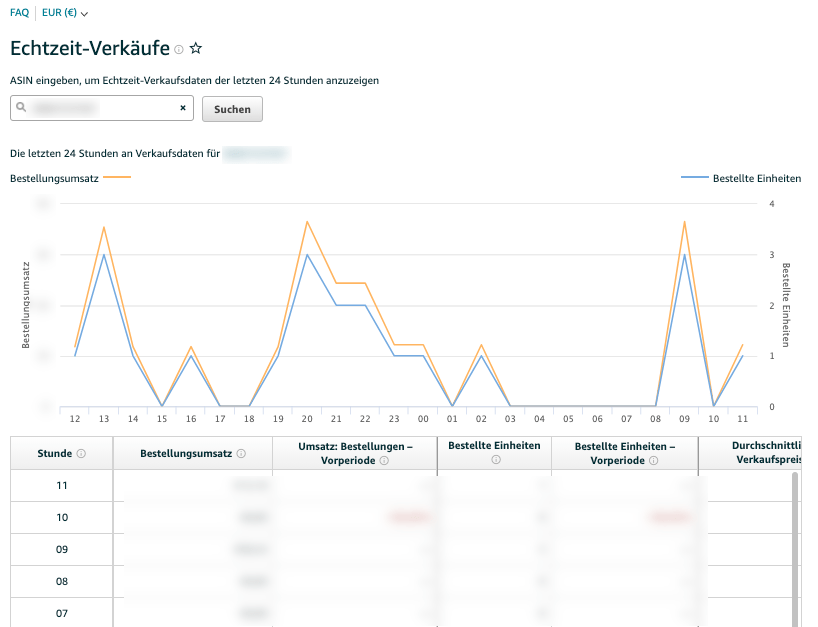Click the table's vertical scrollbar
The width and height of the screenshot is (818, 627).
click(x=796, y=540)
